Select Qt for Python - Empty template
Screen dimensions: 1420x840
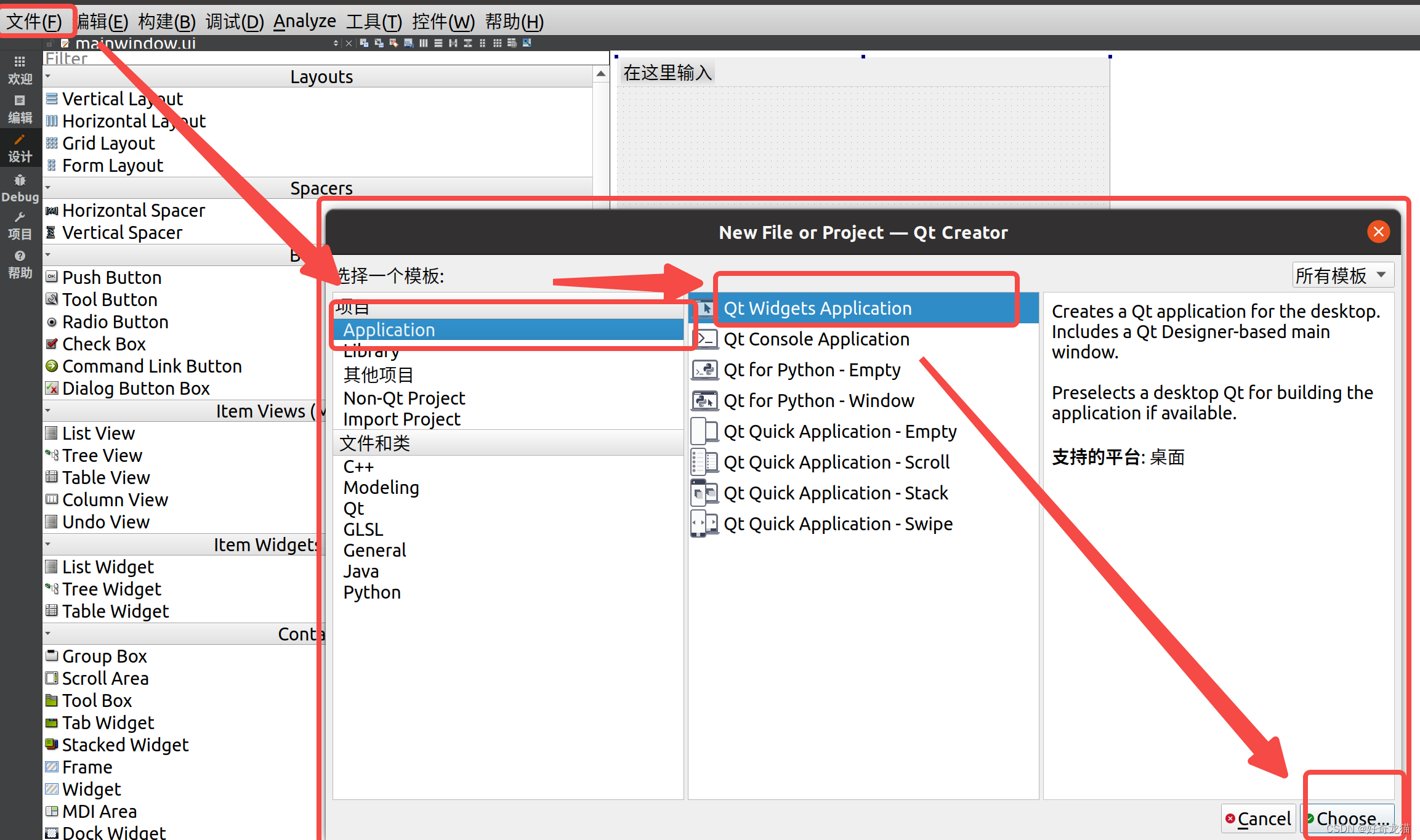(x=811, y=370)
